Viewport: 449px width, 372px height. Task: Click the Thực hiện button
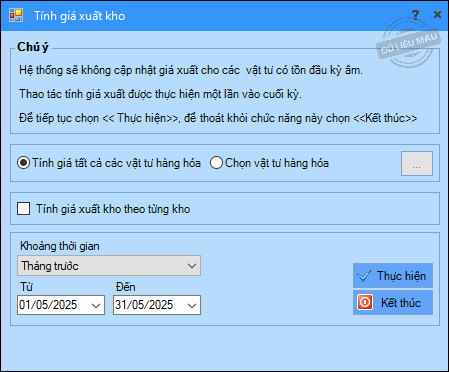point(393,276)
